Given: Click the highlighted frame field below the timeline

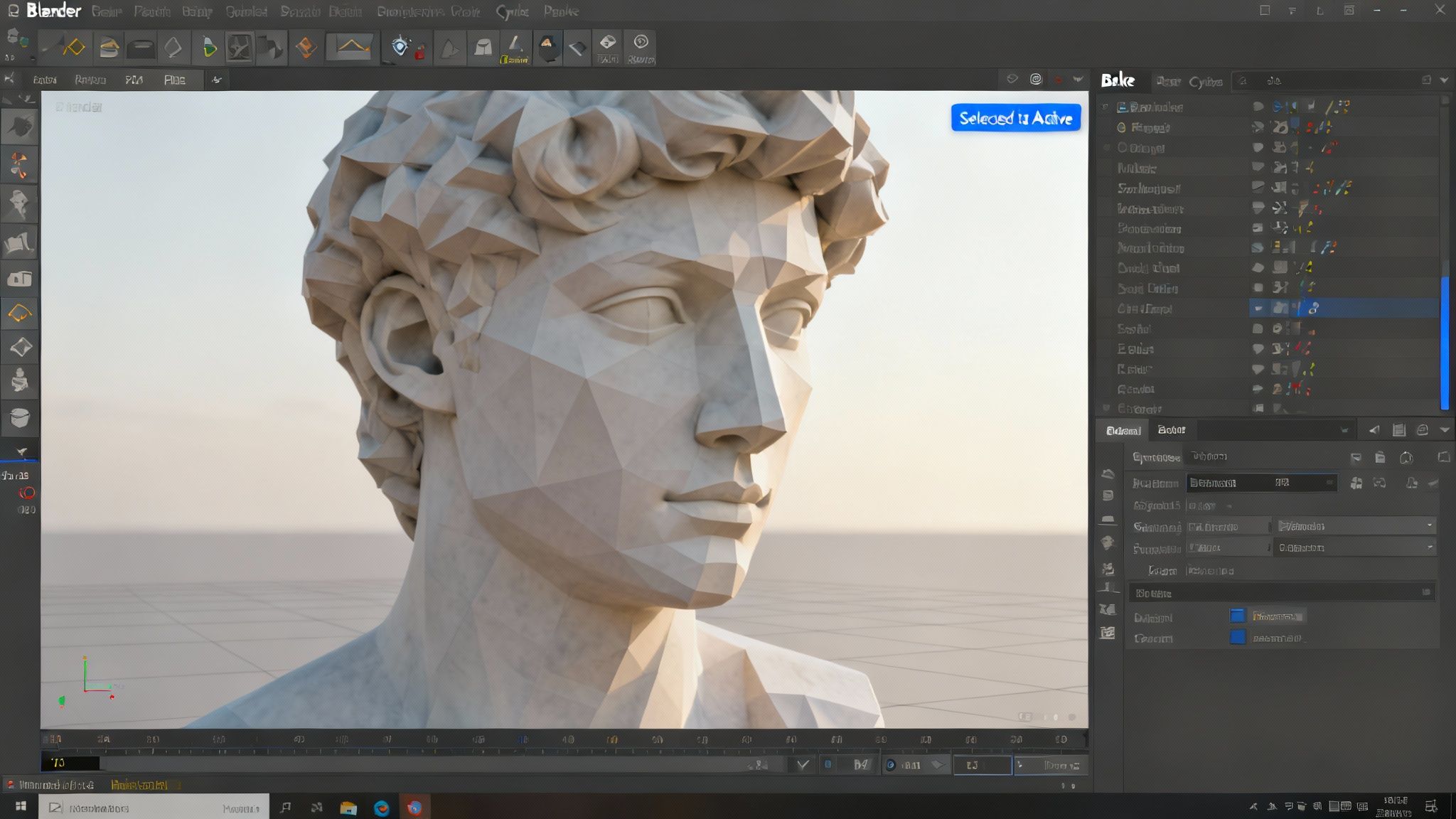Looking at the screenshot, I should coord(982,765).
